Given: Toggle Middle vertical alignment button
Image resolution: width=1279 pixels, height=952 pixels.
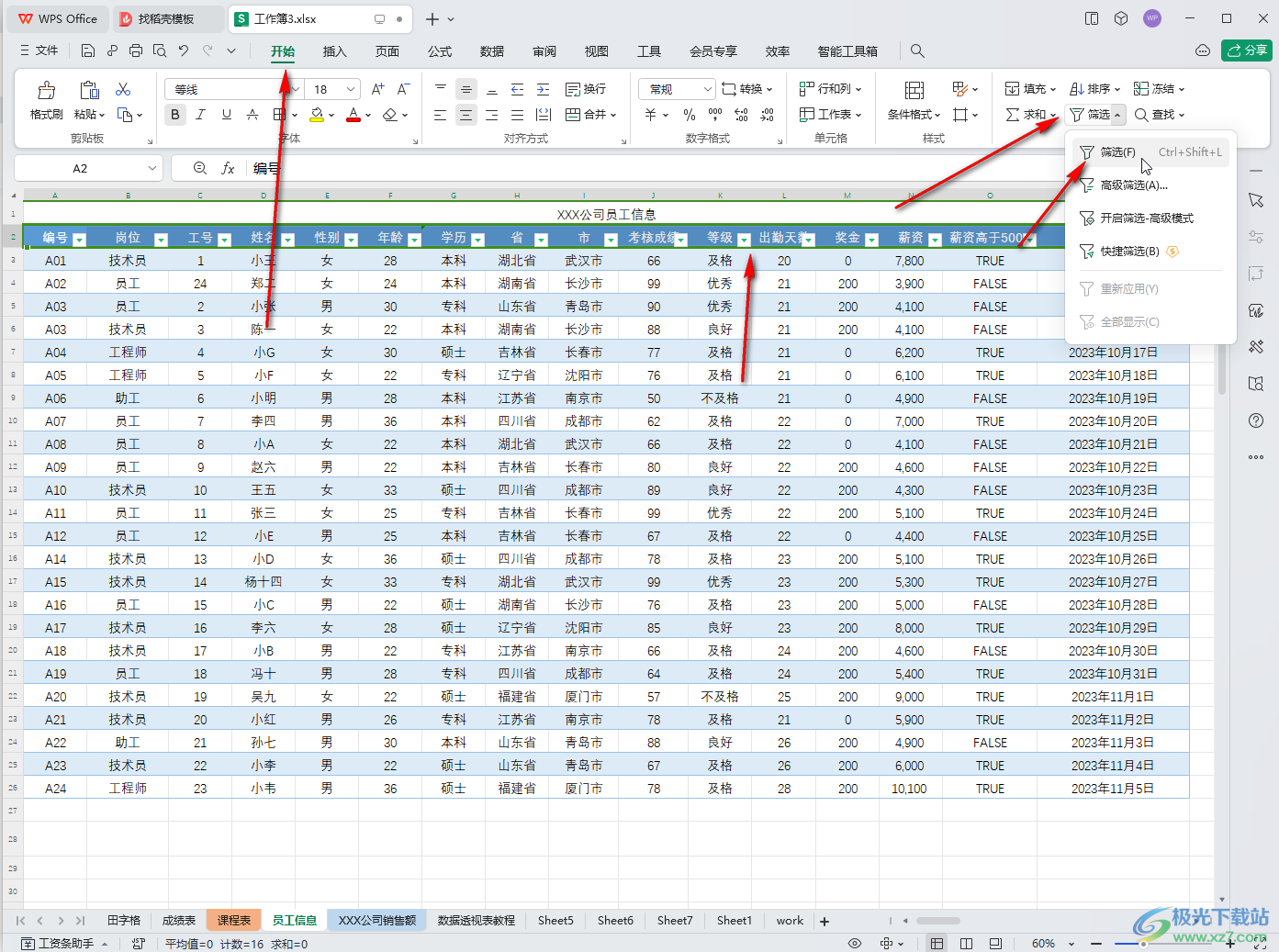Looking at the screenshot, I should pyautogui.click(x=466, y=89).
